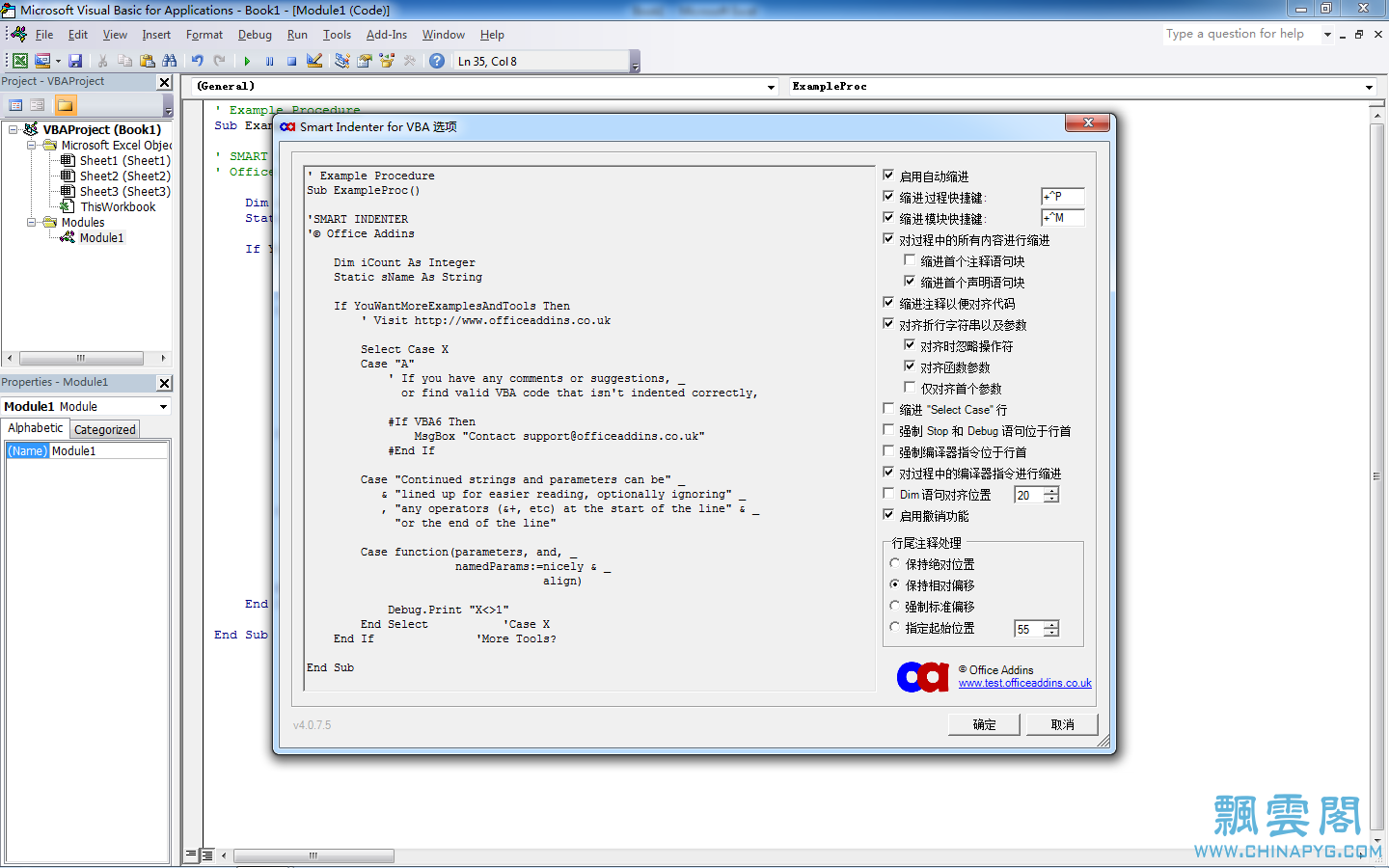Image resolution: width=1389 pixels, height=868 pixels.
Task: Toggle 缩进过程快捷键 checkbox
Action: 888,197
